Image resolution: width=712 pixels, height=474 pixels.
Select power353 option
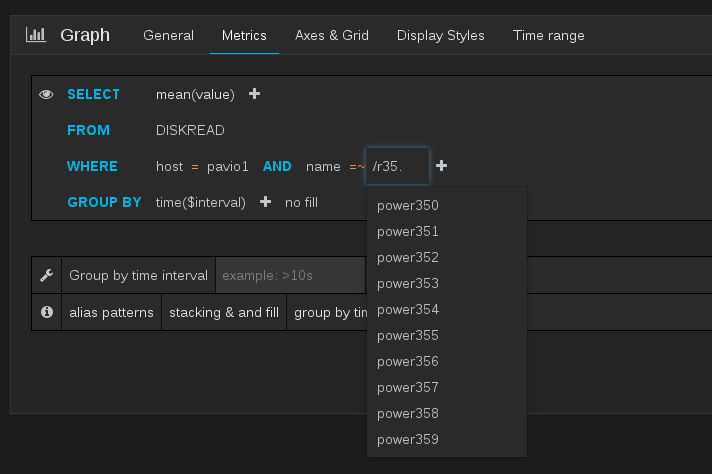(447, 283)
